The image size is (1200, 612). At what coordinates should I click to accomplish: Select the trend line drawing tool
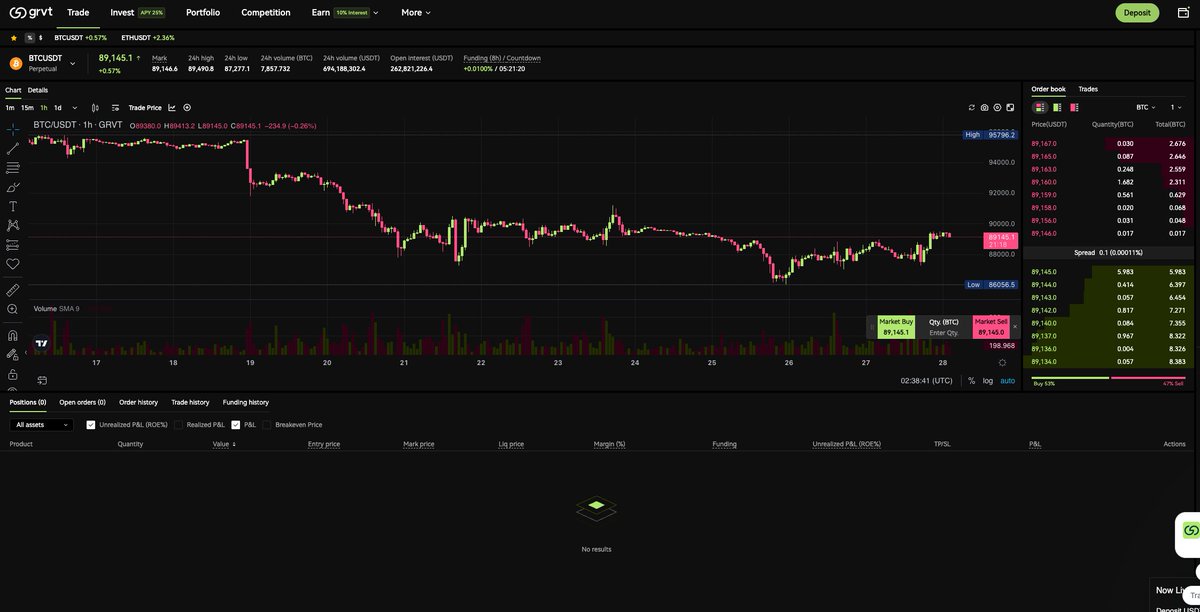13,148
